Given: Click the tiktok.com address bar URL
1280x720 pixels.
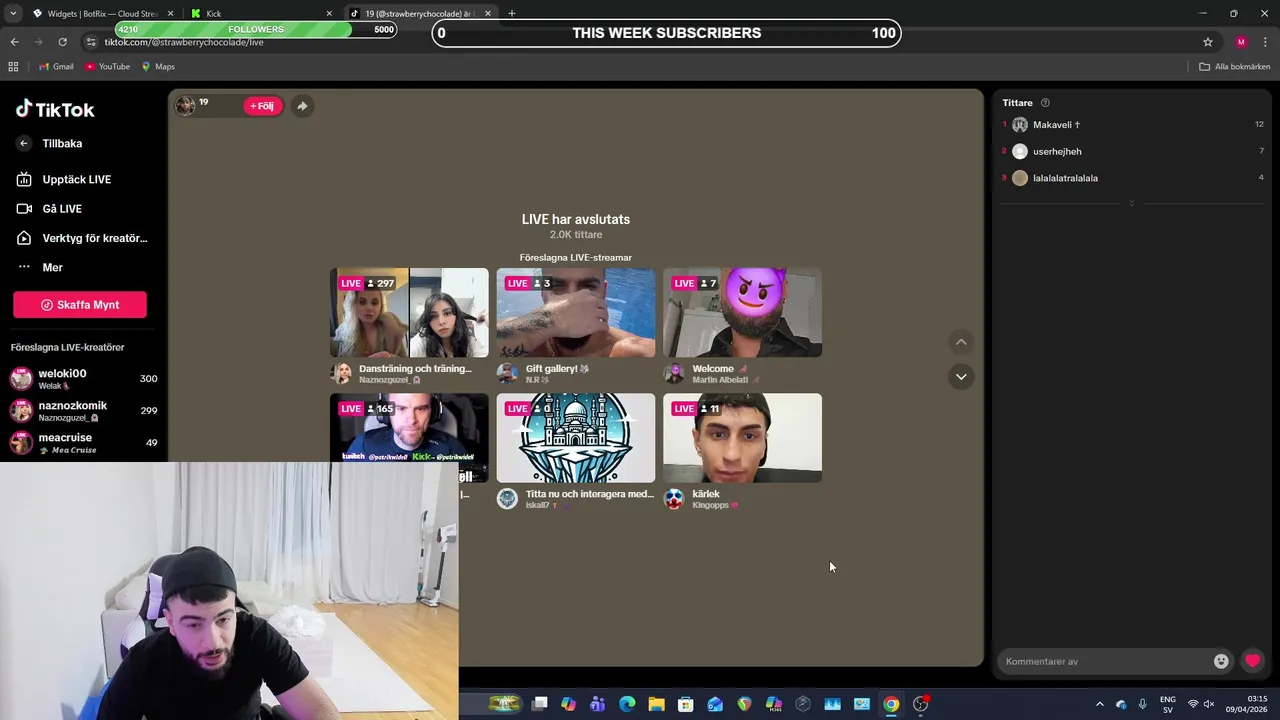Looking at the screenshot, I should [184, 43].
